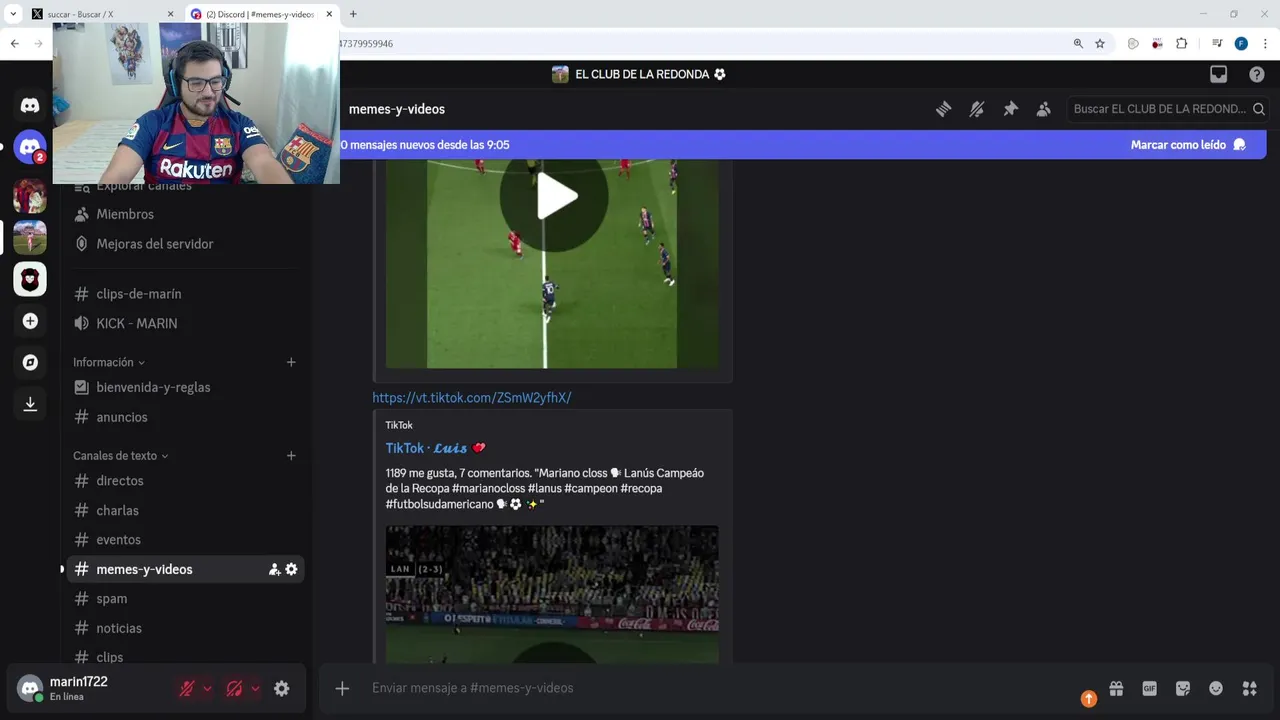This screenshot has width=1280, height=720.
Task: Open the emoji picker
Action: [x=1216, y=688]
